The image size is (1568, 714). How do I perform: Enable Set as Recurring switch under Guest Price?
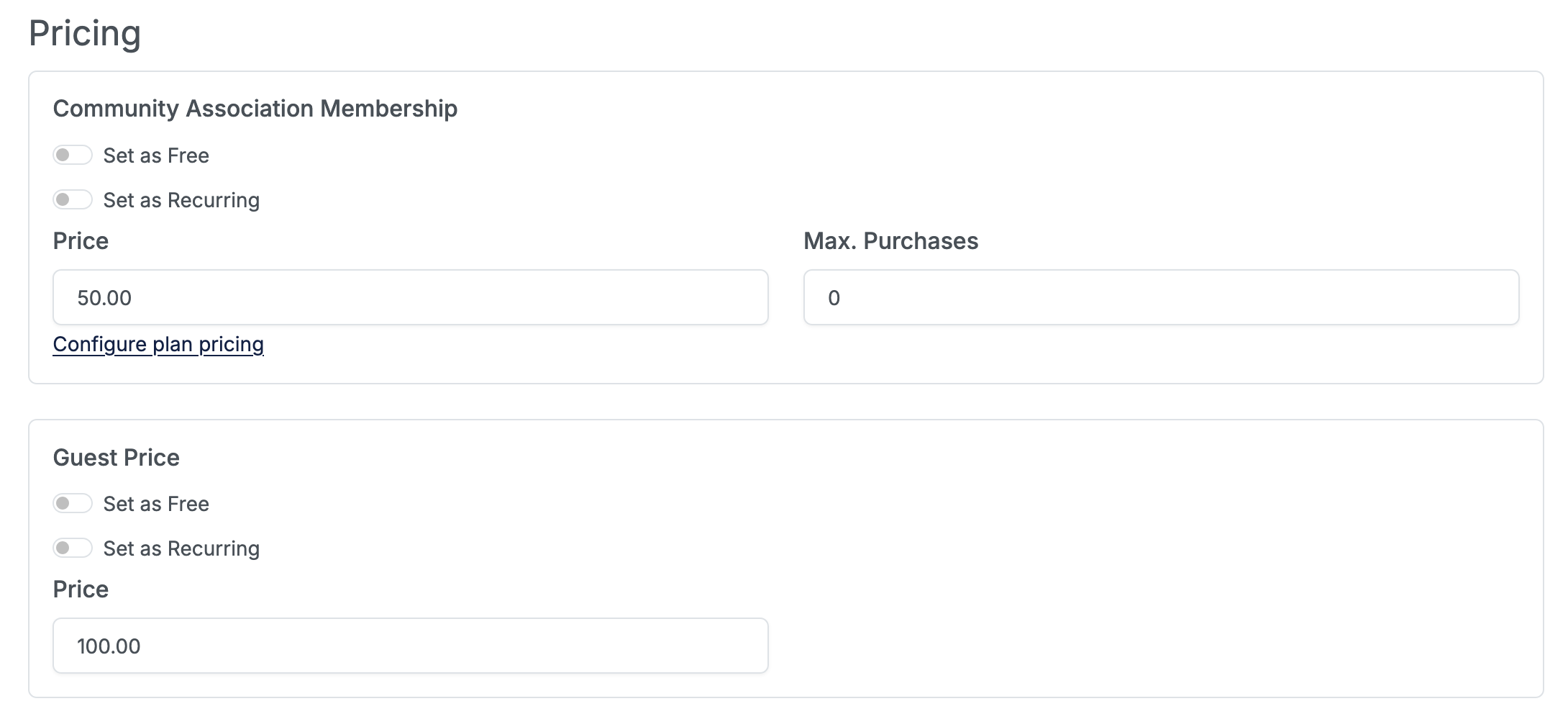coord(73,548)
